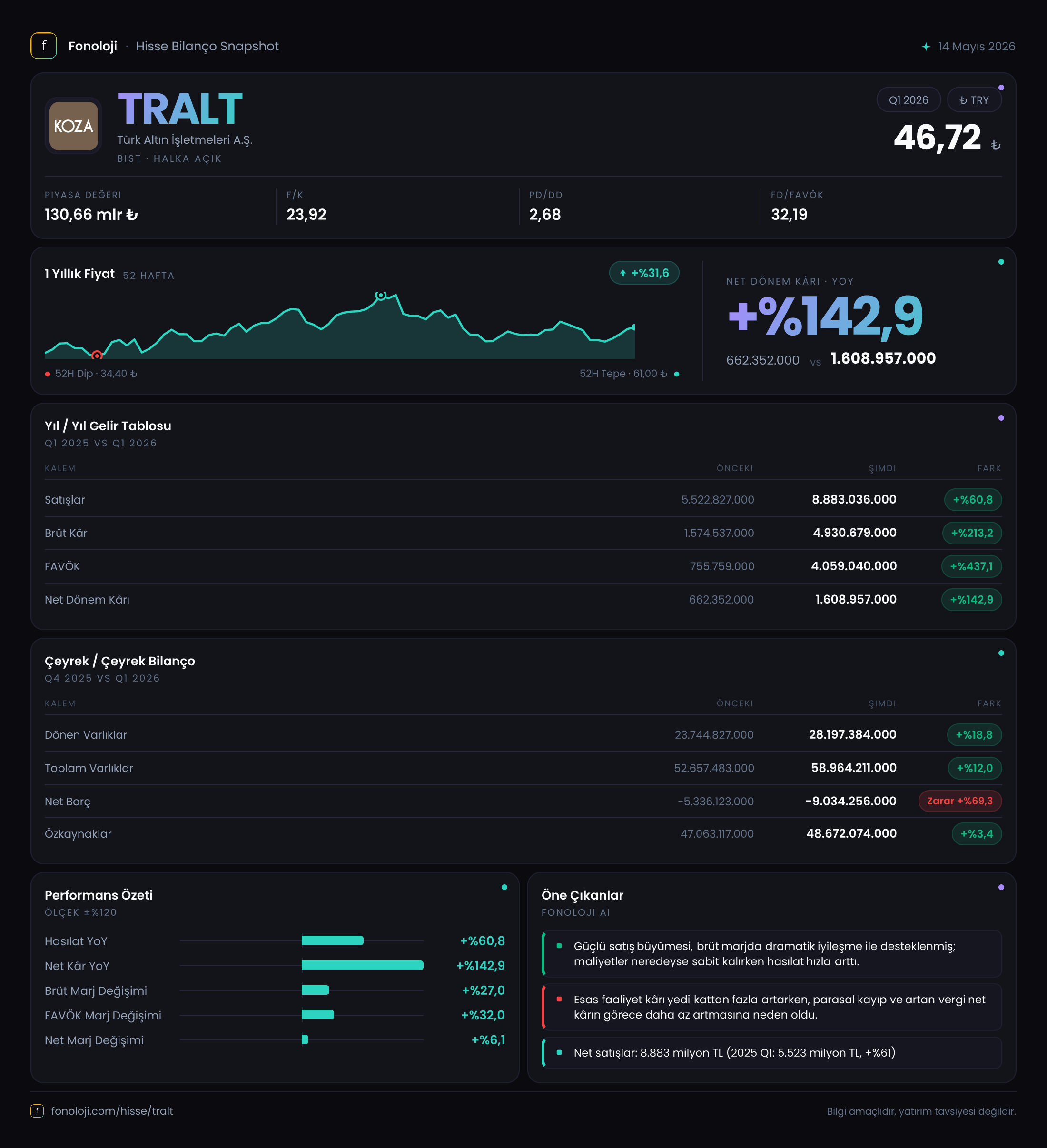The width and height of the screenshot is (1047, 1148).
Task: Click the KOZA company logo
Action: 73,126
